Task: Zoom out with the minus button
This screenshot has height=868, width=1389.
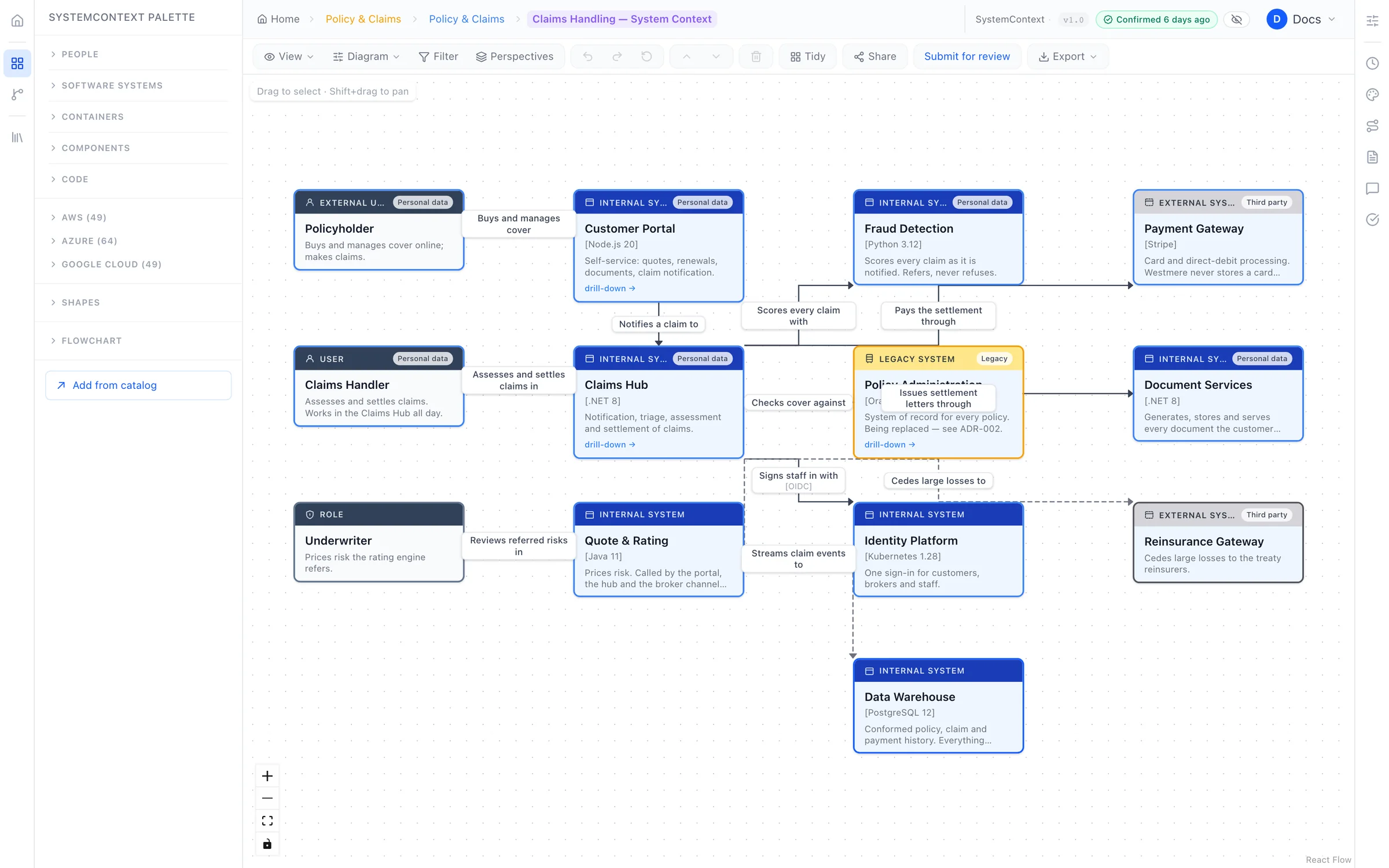Action: point(267,799)
